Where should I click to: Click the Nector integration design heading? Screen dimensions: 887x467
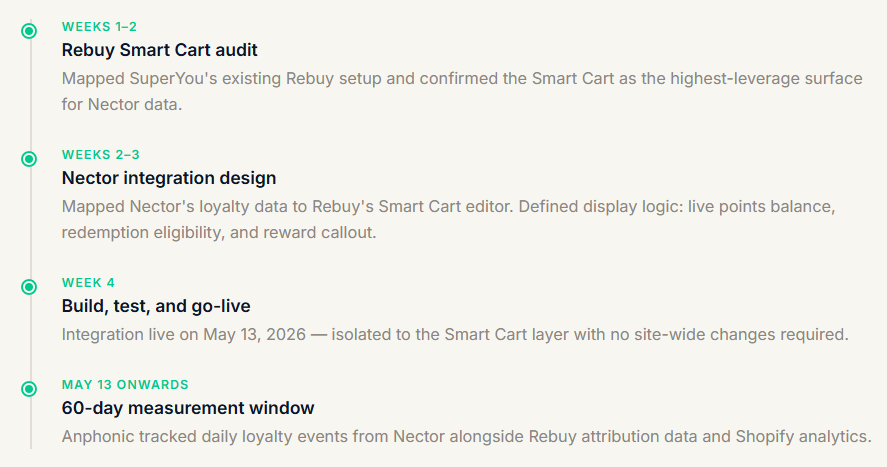169,178
